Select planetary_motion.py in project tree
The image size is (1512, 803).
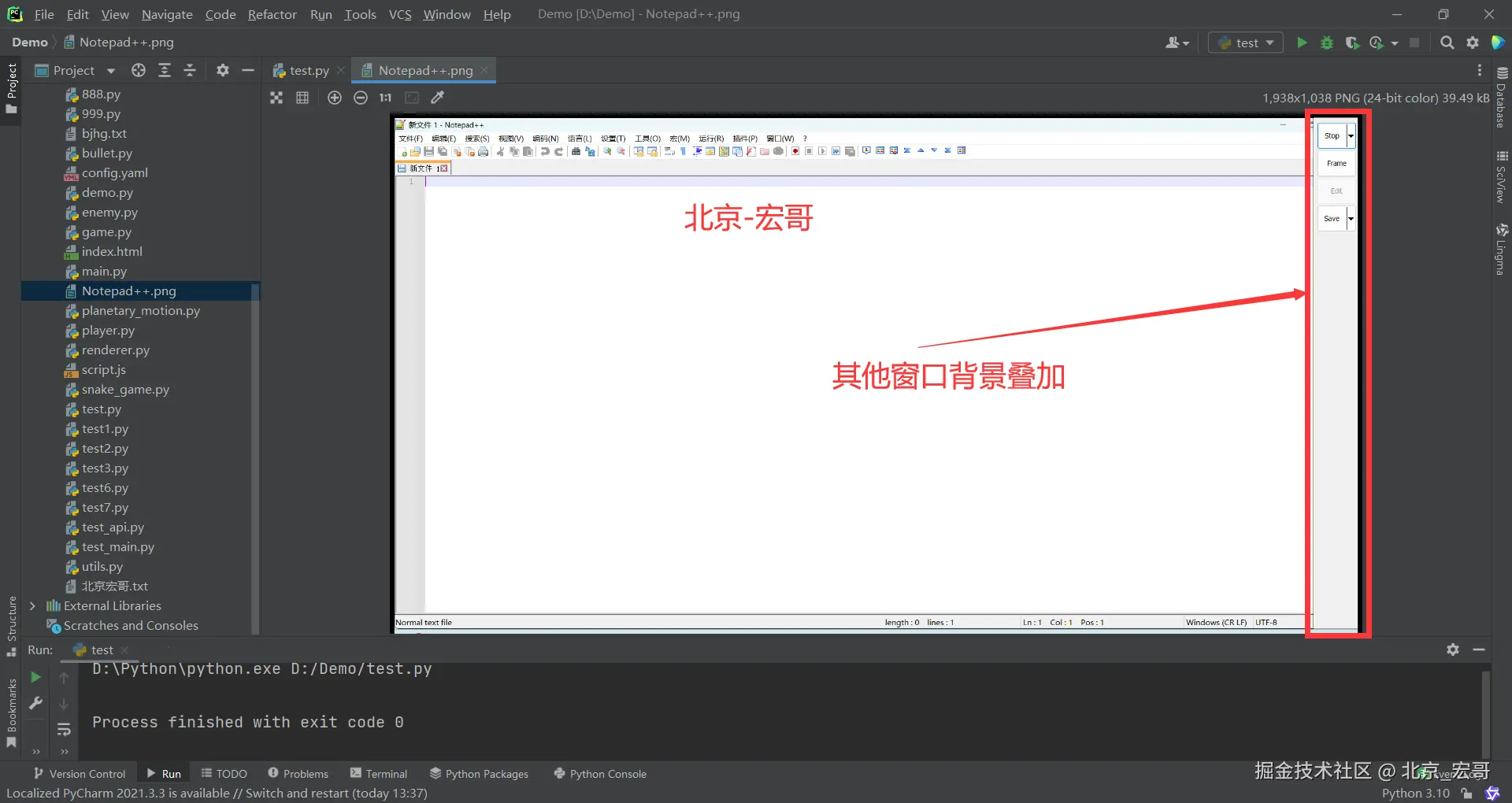pos(140,311)
